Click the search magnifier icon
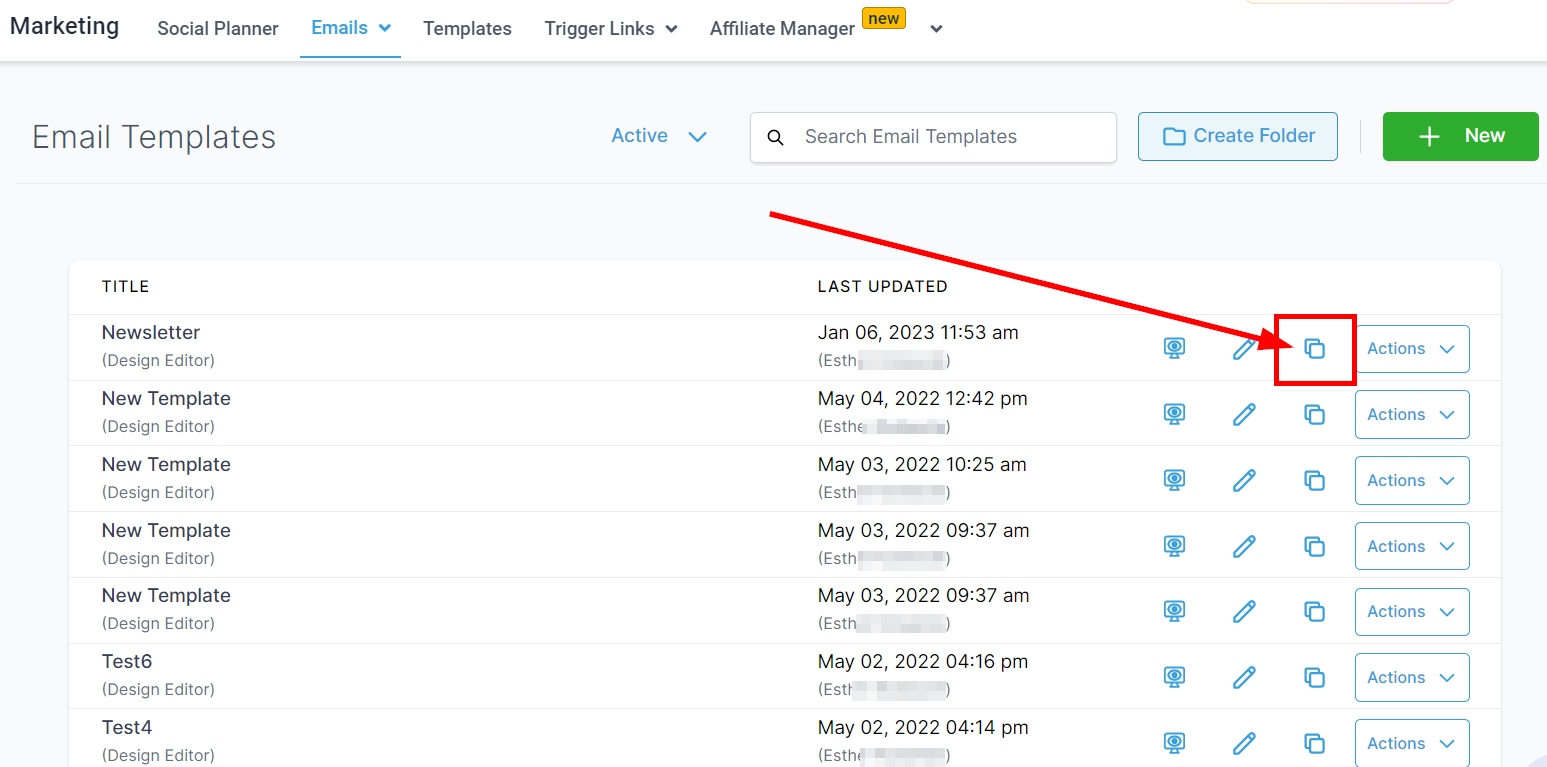Image resolution: width=1547 pixels, height=767 pixels. pos(775,137)
